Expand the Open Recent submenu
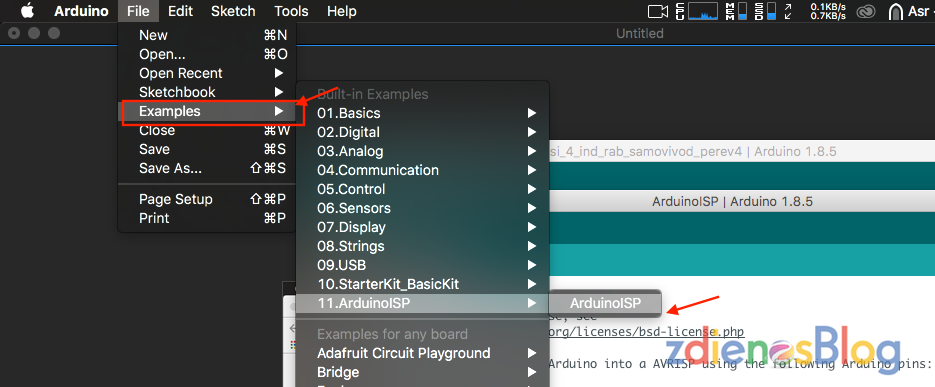 tap(207, 73)
